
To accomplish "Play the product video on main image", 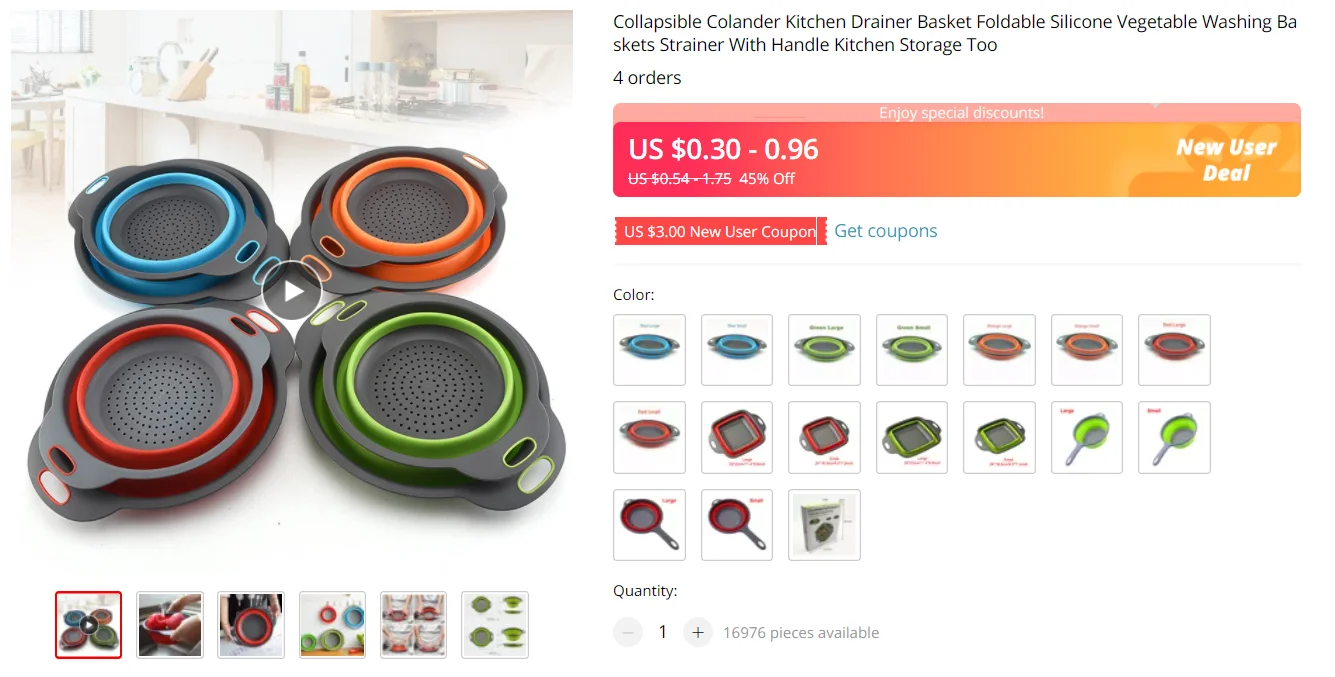I will pyautogui.click(x=292, y=290).
